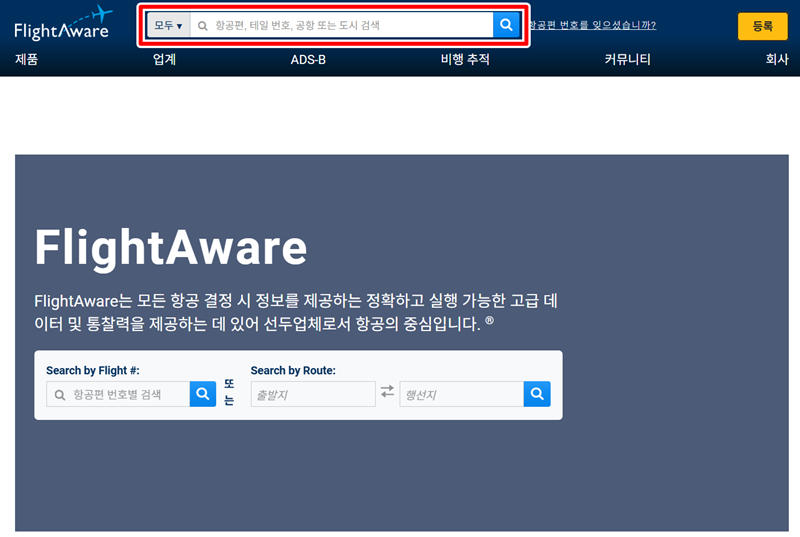Open the 모두 search filter dropdown
This screenshot has width=800, height=537.
(x=169, y=25)
